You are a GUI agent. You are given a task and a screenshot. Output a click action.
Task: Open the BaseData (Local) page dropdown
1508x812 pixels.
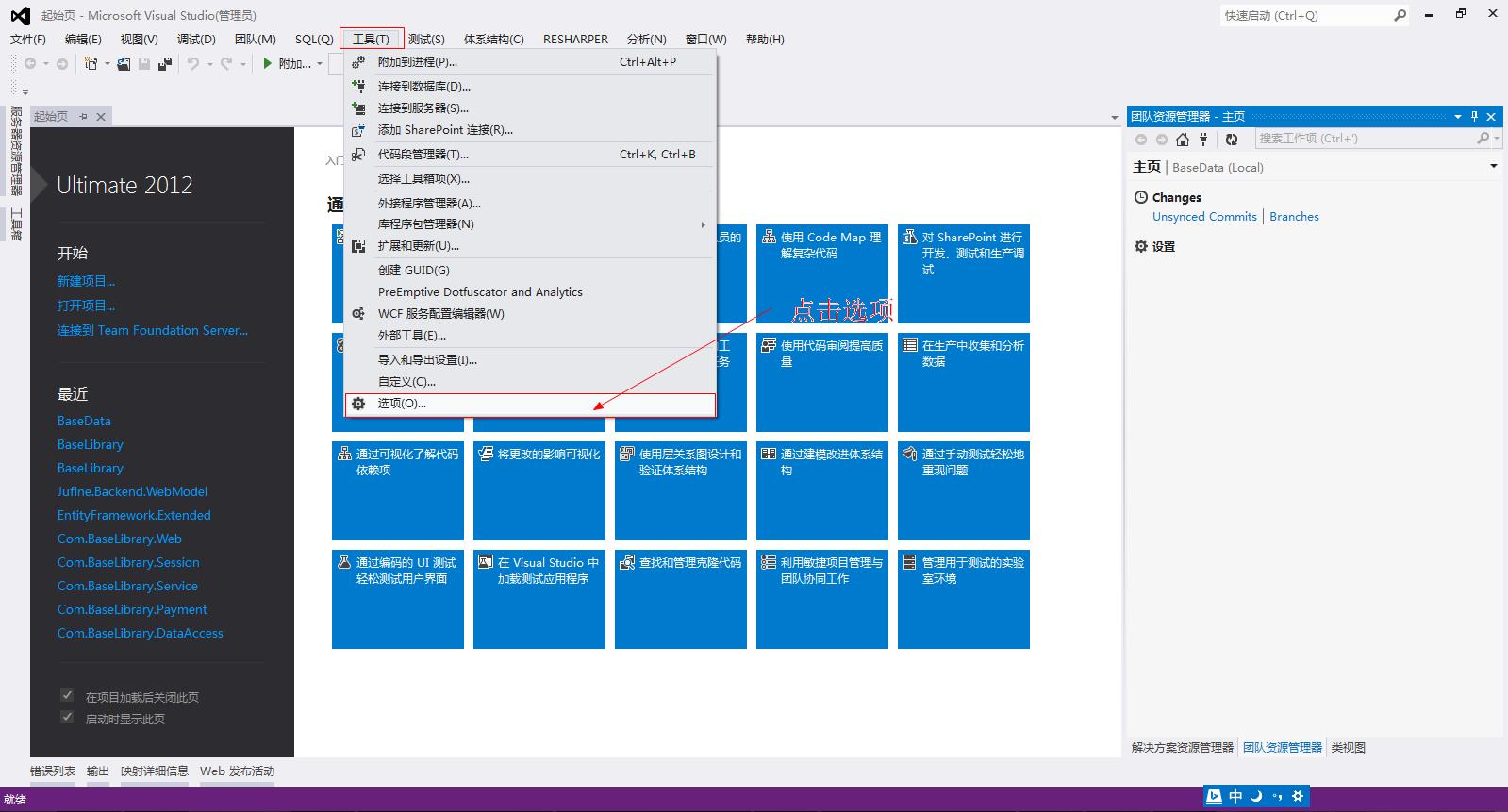[1493, 166]
